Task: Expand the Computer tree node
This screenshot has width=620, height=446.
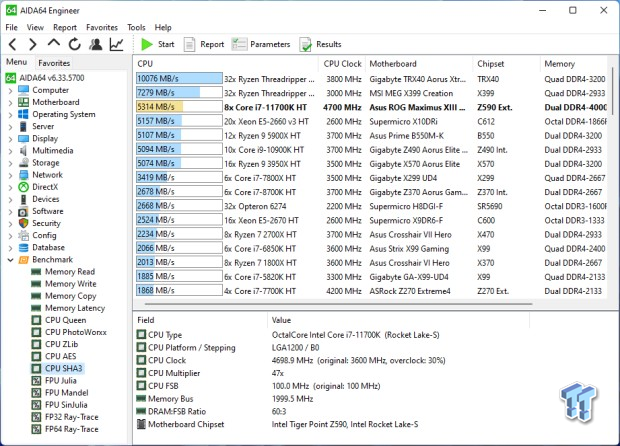Action: pos(11,91)
